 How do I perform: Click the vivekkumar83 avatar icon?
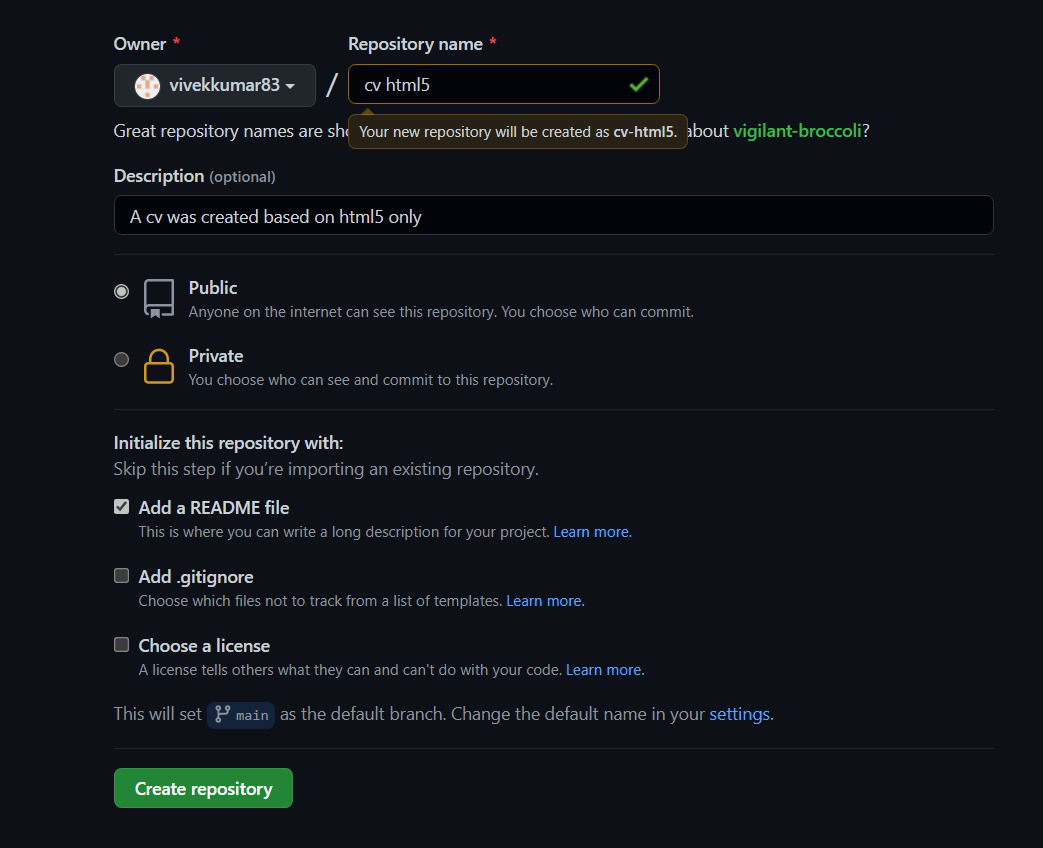pos(147,86)
